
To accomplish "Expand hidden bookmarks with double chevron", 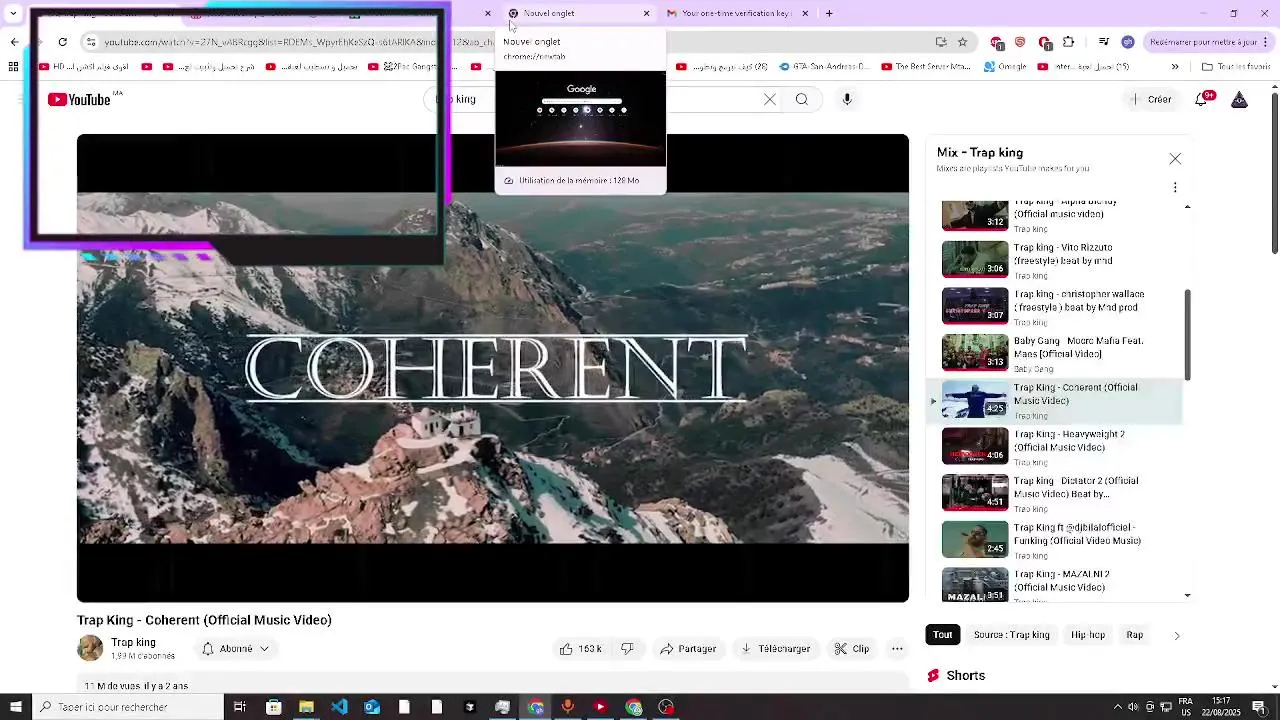I will [x=1175, y=67].
